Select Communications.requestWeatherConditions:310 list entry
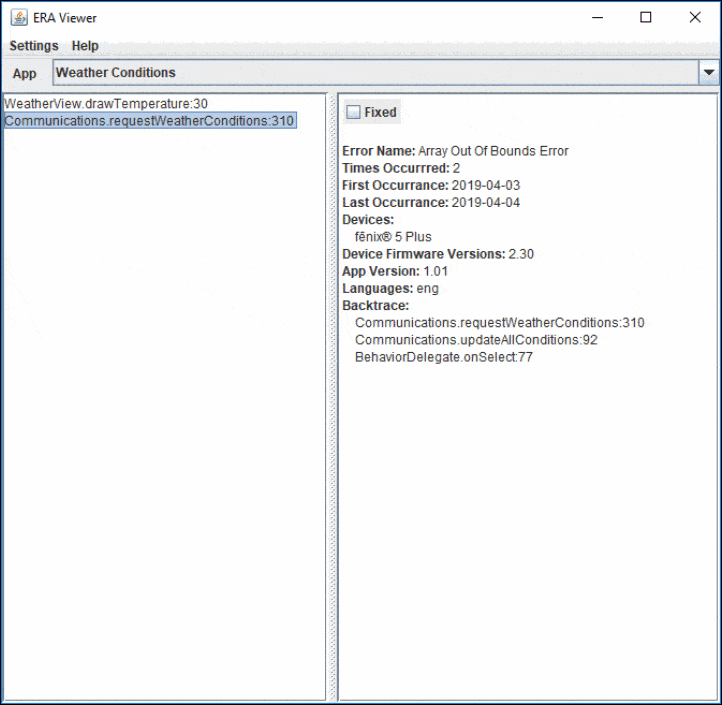Viewport: 722px width, 705px height. coord(150,121)
